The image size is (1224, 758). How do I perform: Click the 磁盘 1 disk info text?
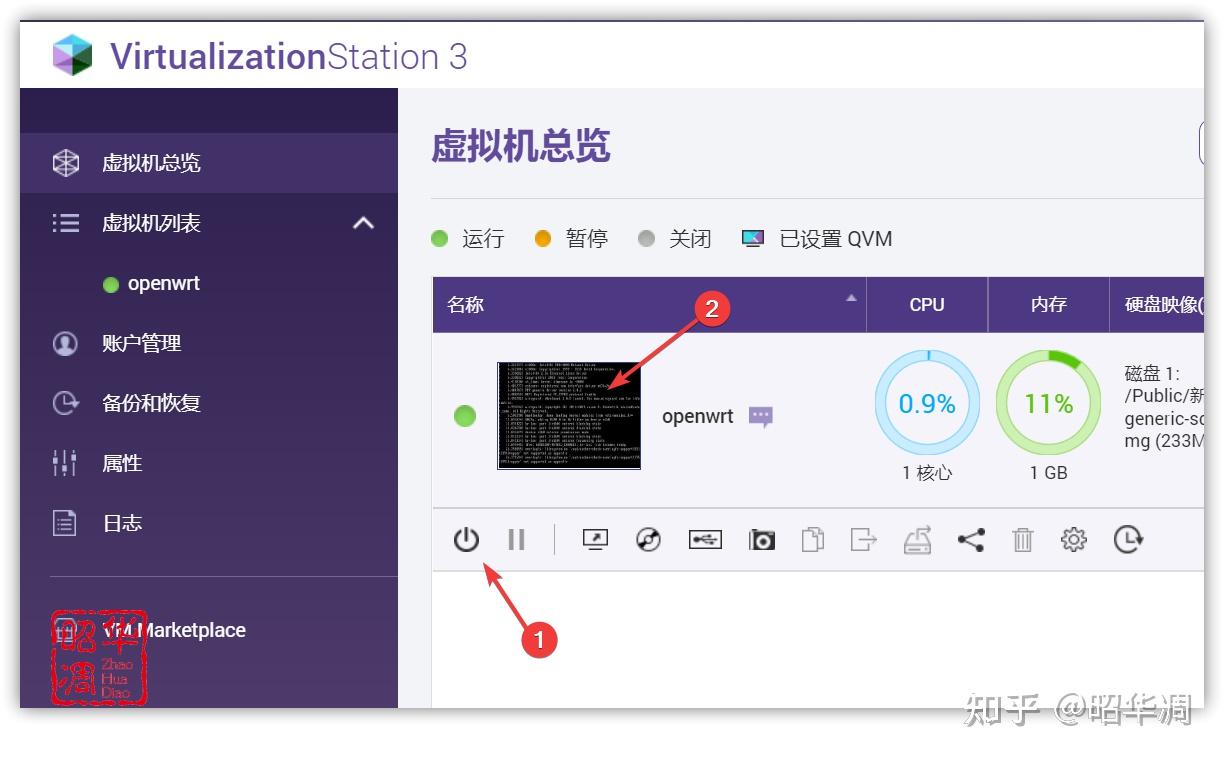[1164, 407]
